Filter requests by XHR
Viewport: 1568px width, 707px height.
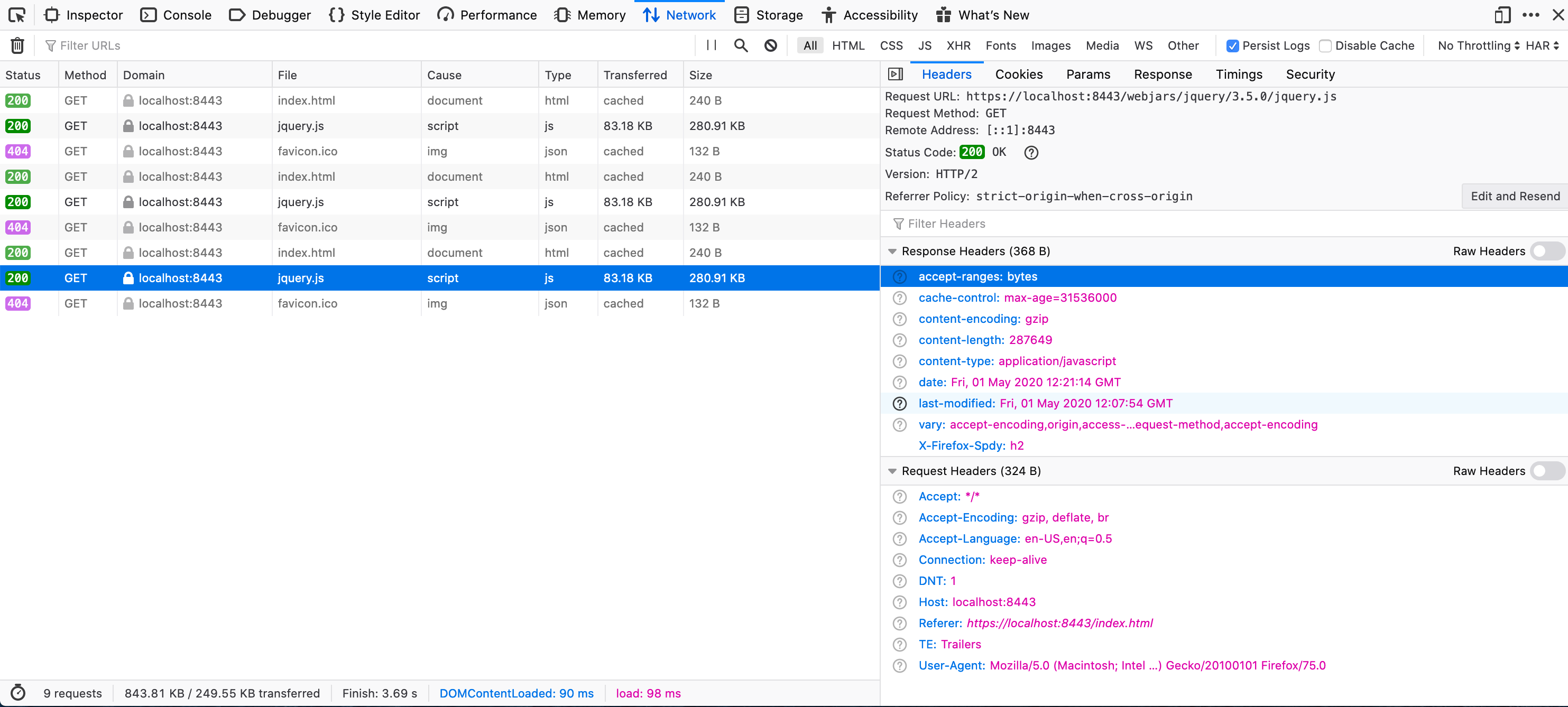pos(958,45)
